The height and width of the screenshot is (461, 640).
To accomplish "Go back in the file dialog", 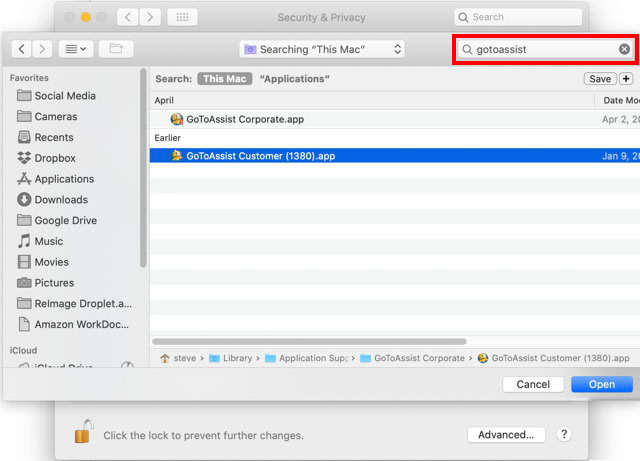I will click(22, 49).
